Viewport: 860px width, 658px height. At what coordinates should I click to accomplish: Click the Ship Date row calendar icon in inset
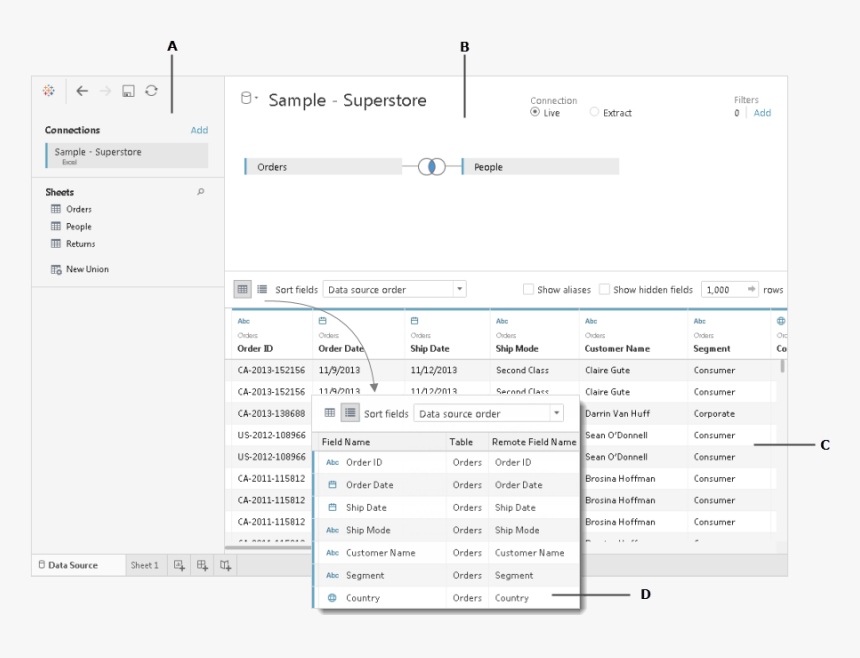click(x=332, y=507)
